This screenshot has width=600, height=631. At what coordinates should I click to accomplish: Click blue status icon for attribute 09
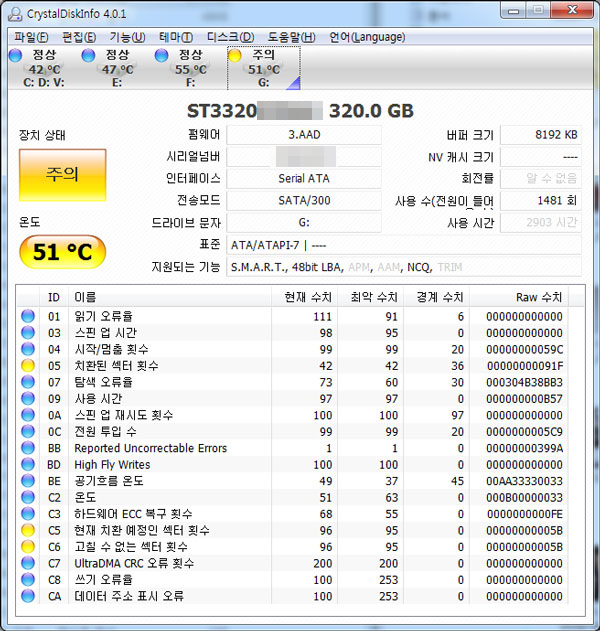(x=28, y=398)
